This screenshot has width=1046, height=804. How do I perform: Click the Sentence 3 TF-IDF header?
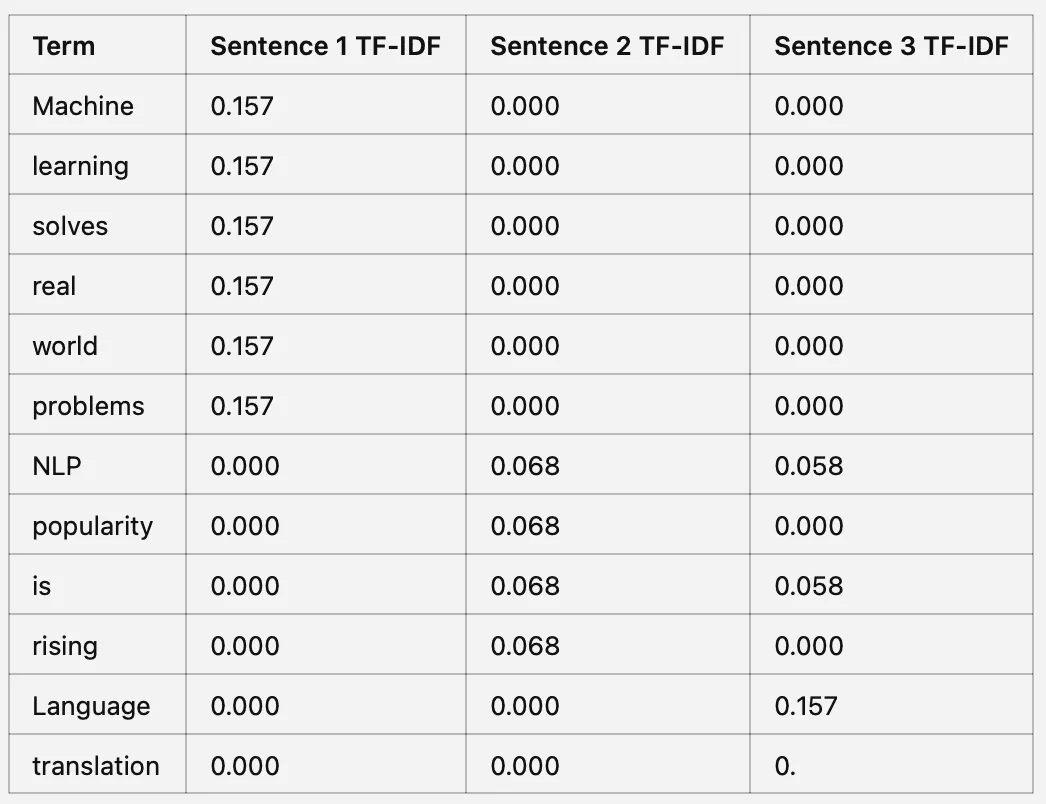click(891, 46)
